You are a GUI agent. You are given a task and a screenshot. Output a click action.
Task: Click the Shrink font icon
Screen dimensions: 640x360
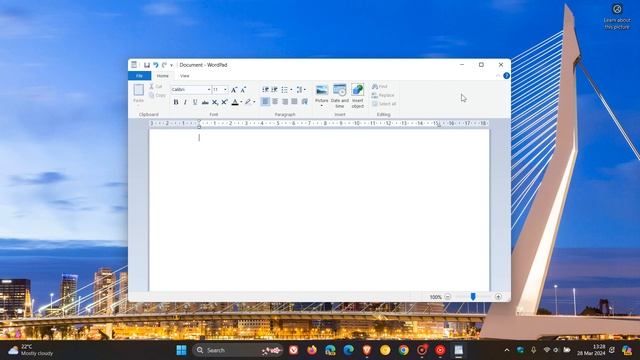point(243,90)
